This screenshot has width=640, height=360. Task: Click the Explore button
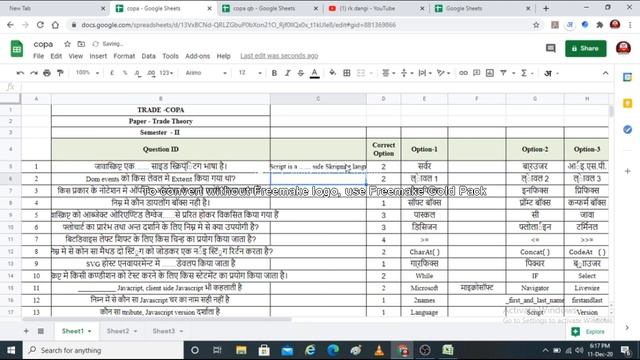point(589,331)
